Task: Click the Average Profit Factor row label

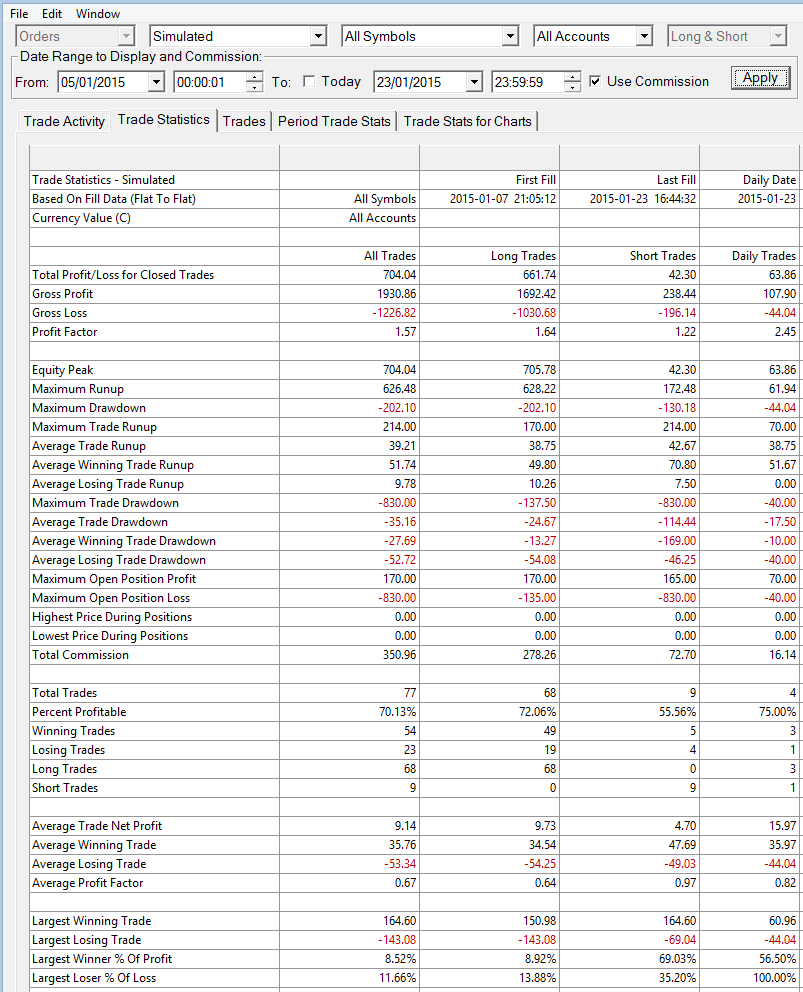Action: pyautogui.click(x=87, y=882)
